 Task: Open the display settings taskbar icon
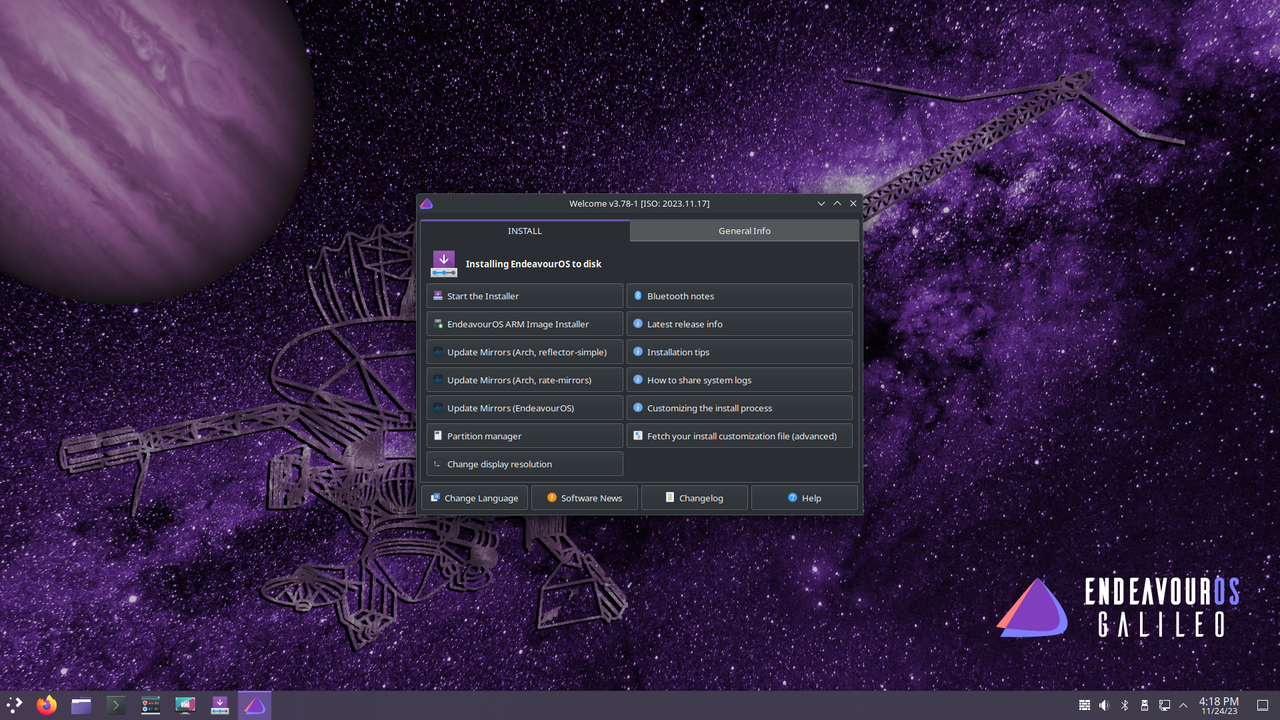[185, 705]
